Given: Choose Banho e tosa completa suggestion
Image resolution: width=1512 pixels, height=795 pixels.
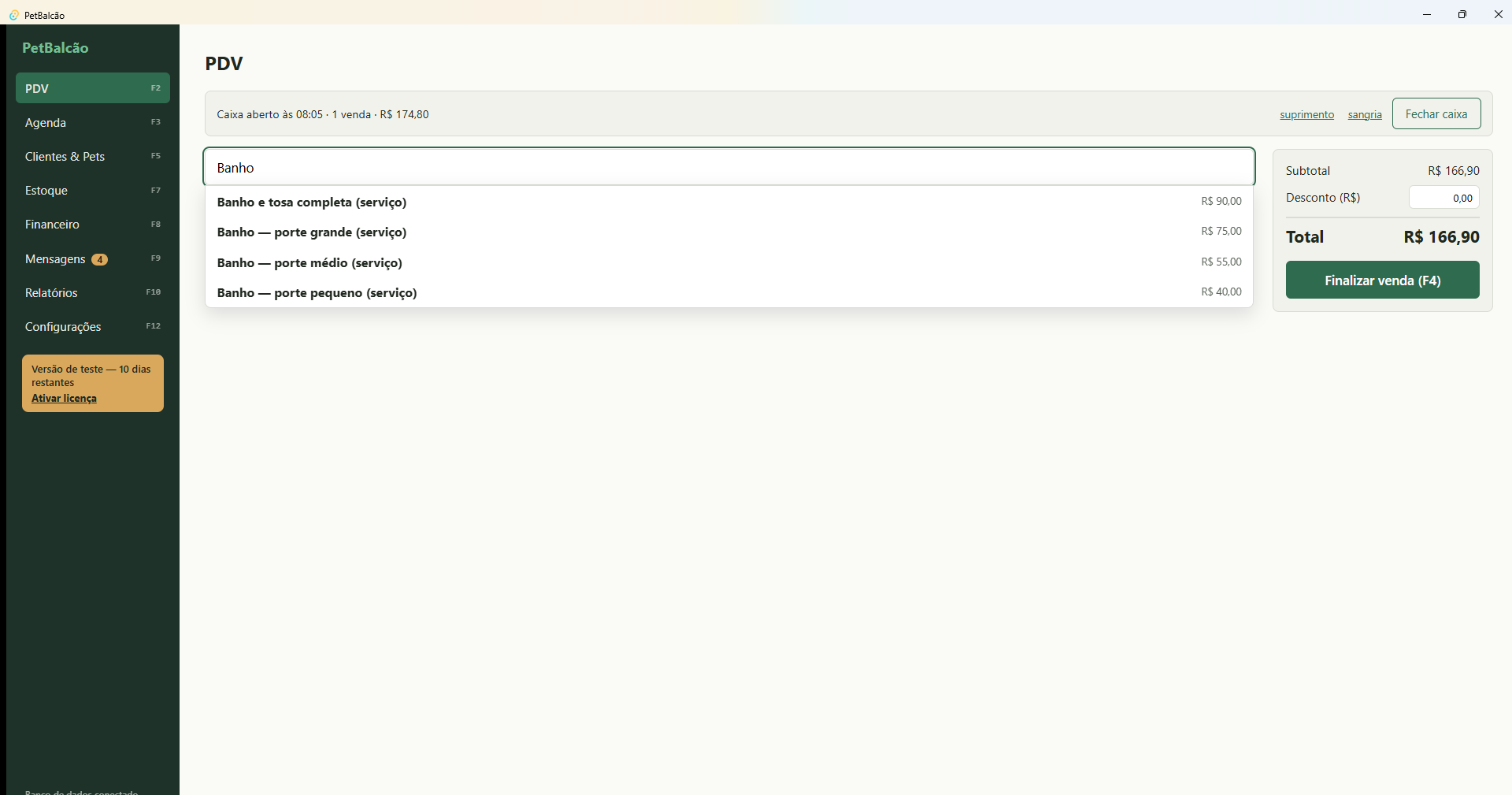Looking at the screenshot, I should pos(729,202).
